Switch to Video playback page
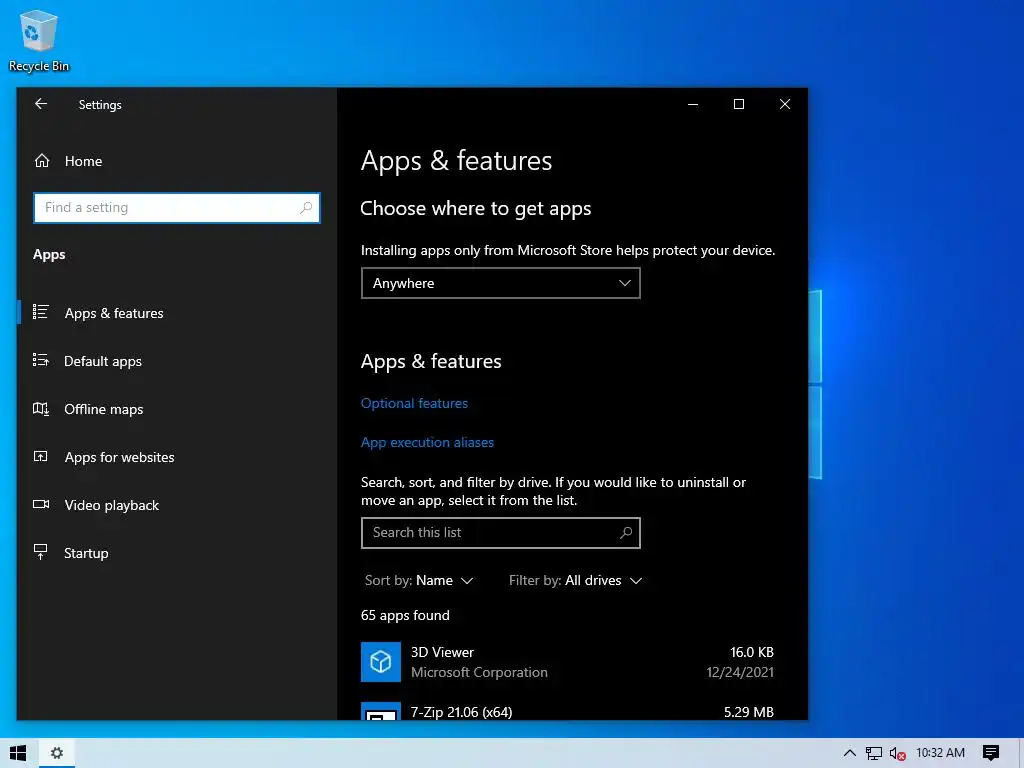Viewport: 1024px width, 768px height. point(177,505)
